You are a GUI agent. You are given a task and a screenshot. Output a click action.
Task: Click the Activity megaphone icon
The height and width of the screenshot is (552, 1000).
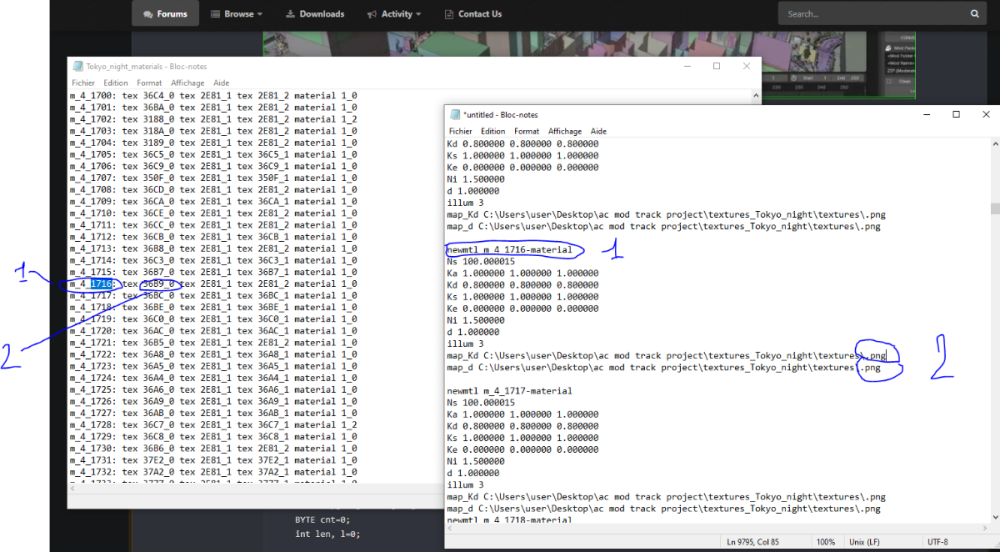coord(372,14)
